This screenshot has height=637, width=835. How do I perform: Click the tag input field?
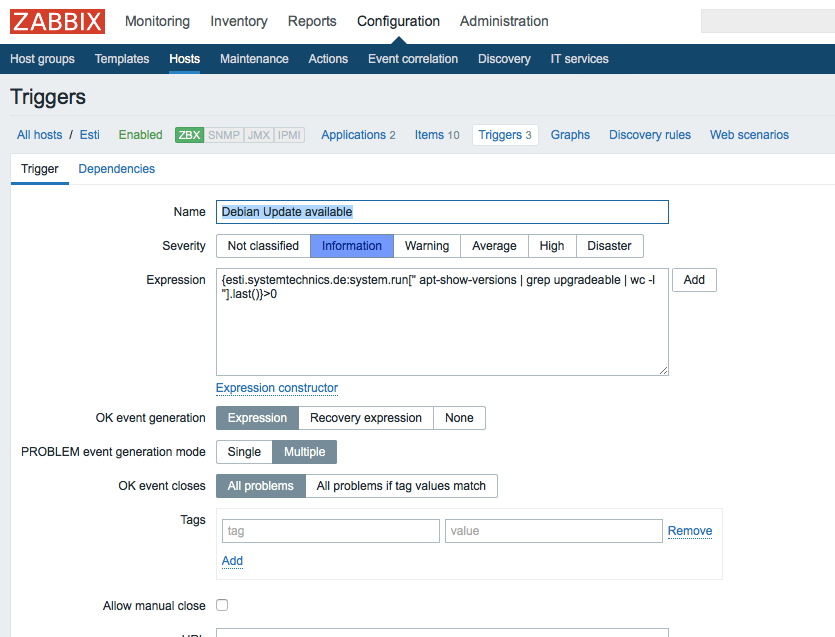(331, 531)
